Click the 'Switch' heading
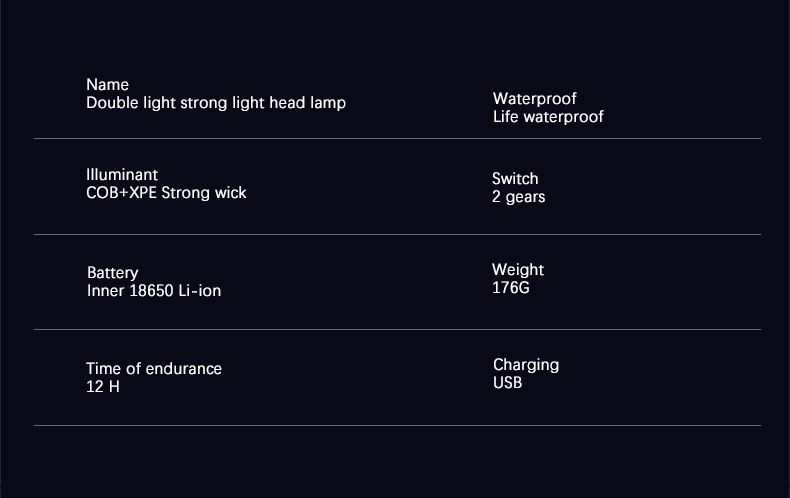The width and height of the screenshot is (790, 498). (x=515, y=179)
